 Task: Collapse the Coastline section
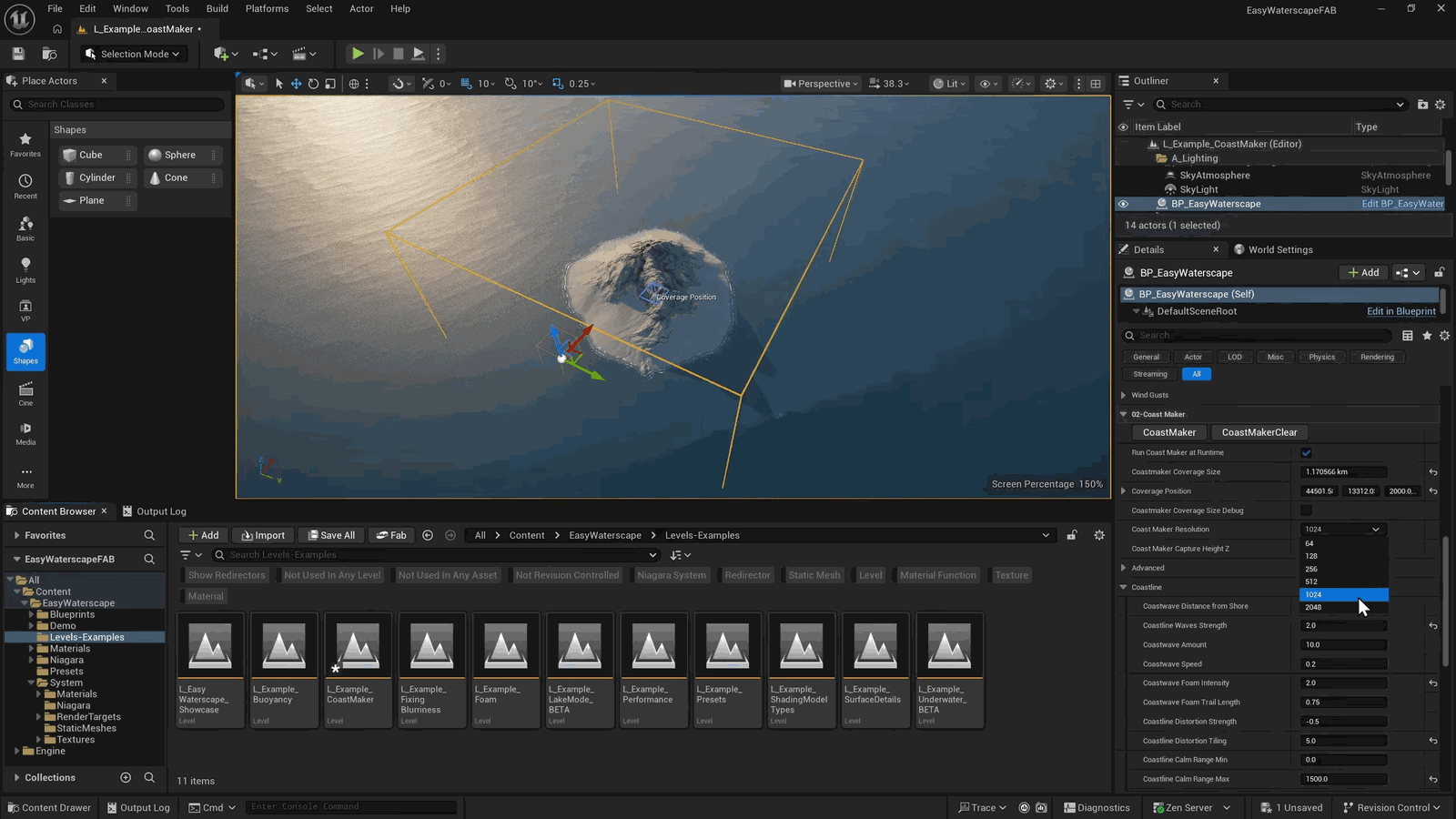coord(1124,587)
